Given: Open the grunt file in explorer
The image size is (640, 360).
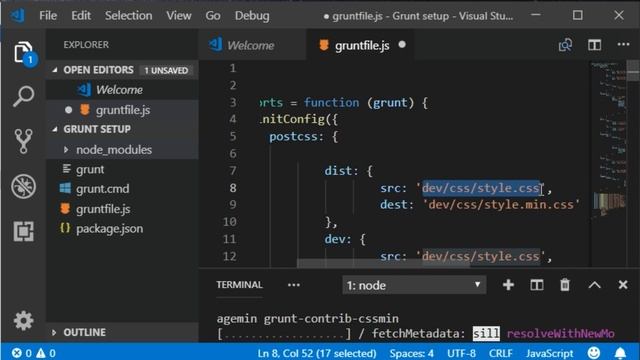Looking at the screenshot, I should [122, 169].
